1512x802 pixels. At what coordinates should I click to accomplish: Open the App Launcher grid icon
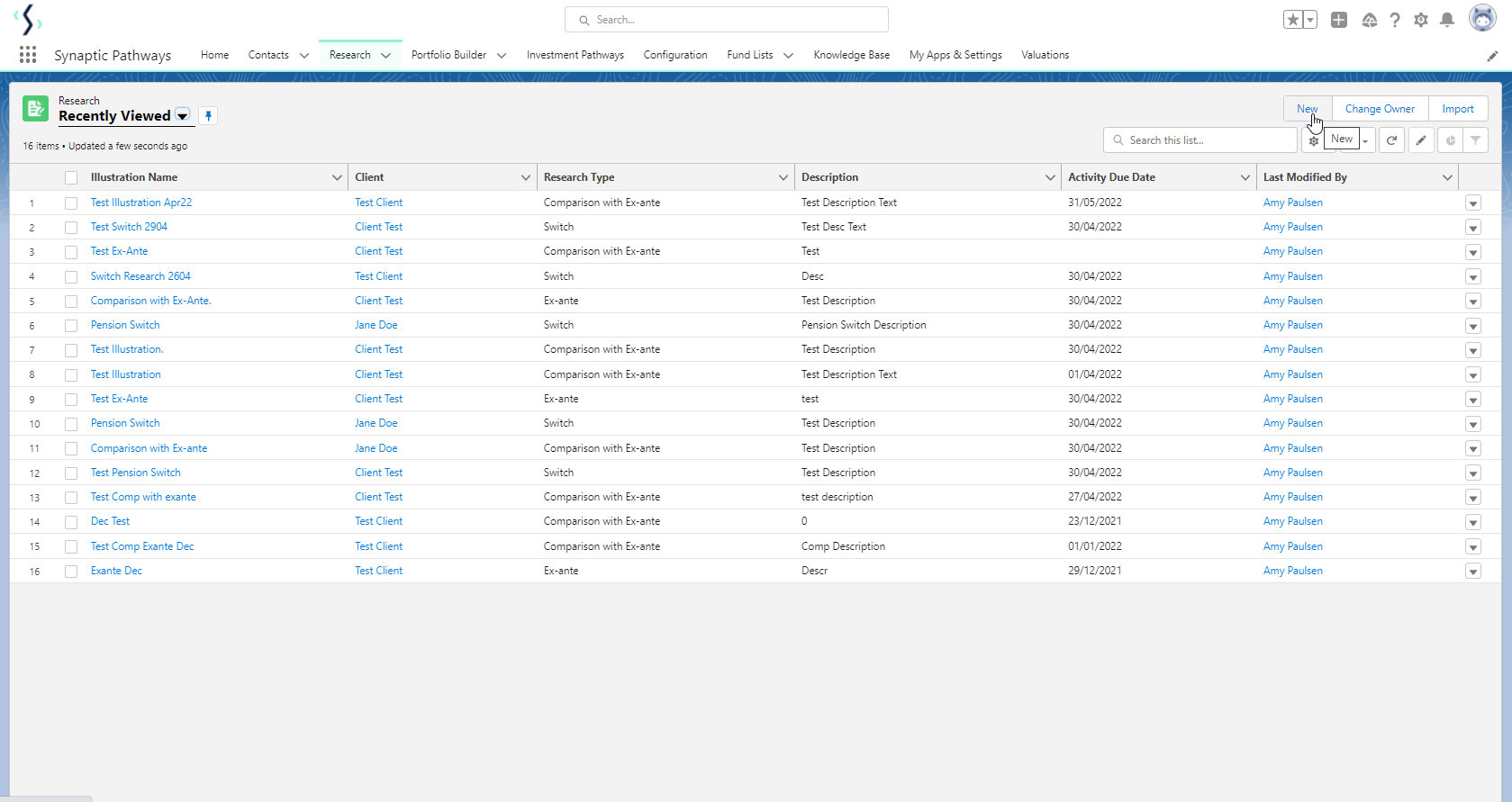(28, 55)
